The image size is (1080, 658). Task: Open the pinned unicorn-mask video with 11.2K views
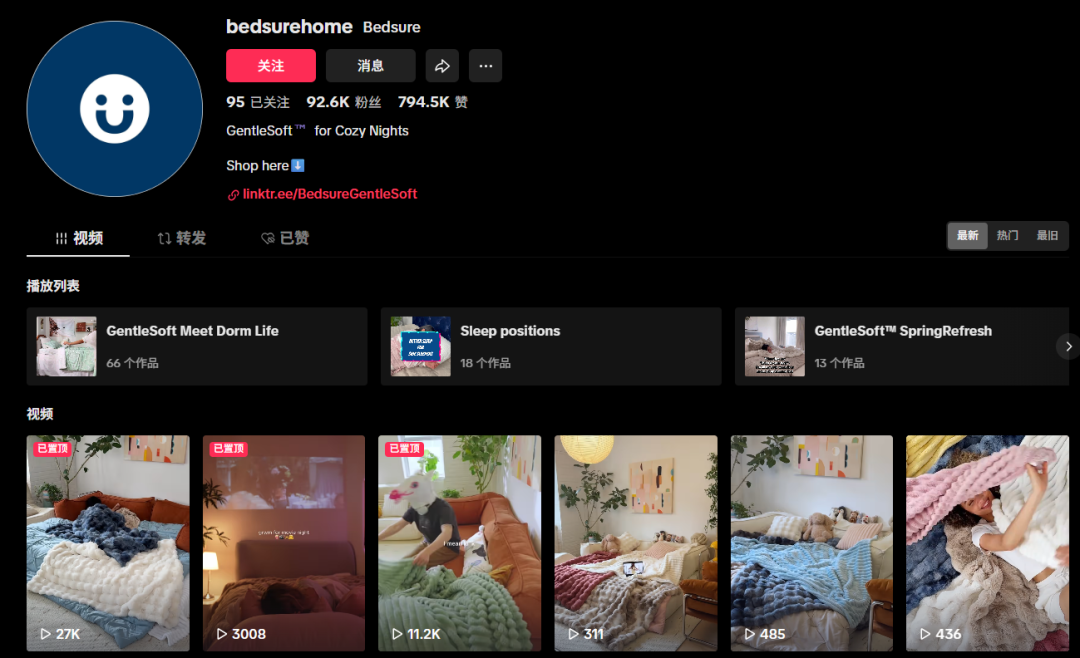click(459, 543)
